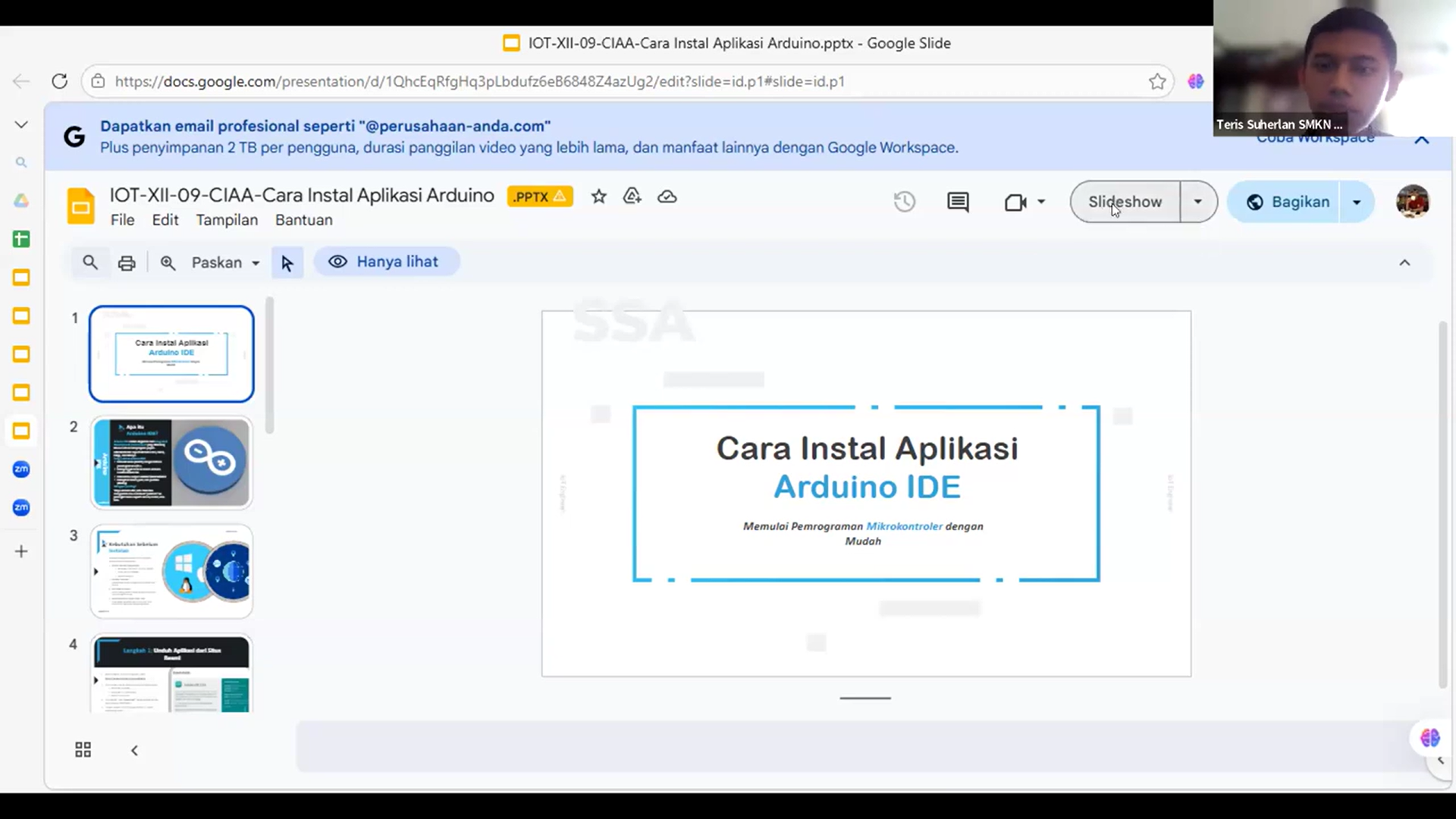Click the version history clock icon
The width and height of the screenshot is (1456, 819).
[904, 202]
